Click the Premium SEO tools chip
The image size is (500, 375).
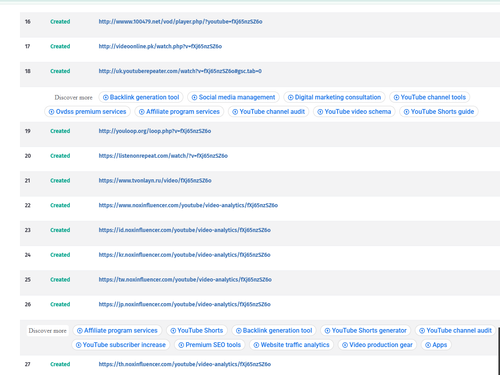(209, 345)
